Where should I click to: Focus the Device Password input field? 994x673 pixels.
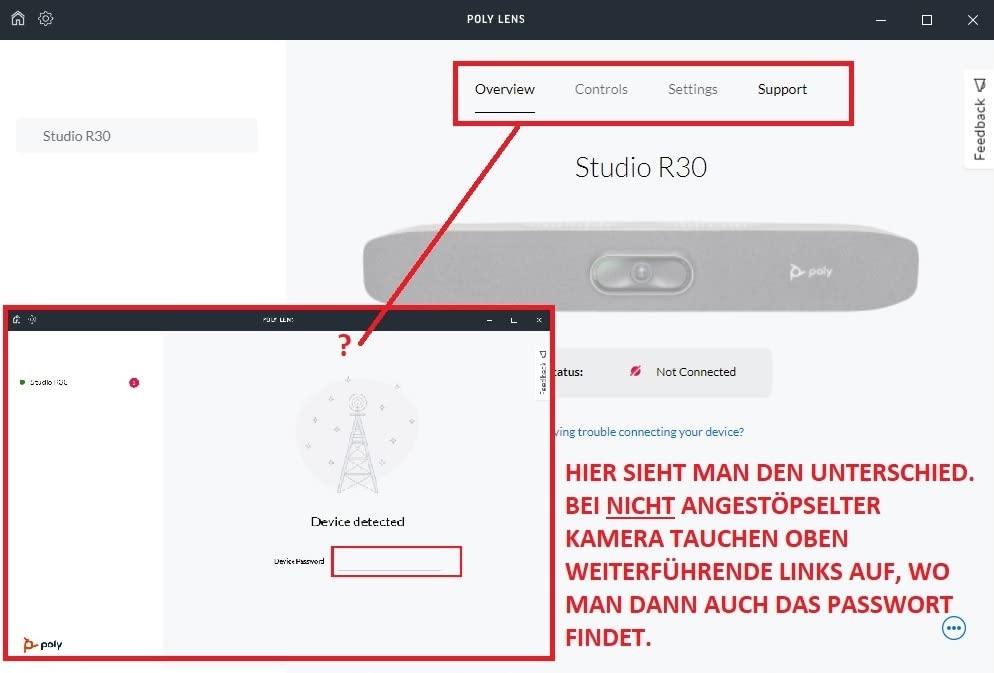tap(396, 562)
